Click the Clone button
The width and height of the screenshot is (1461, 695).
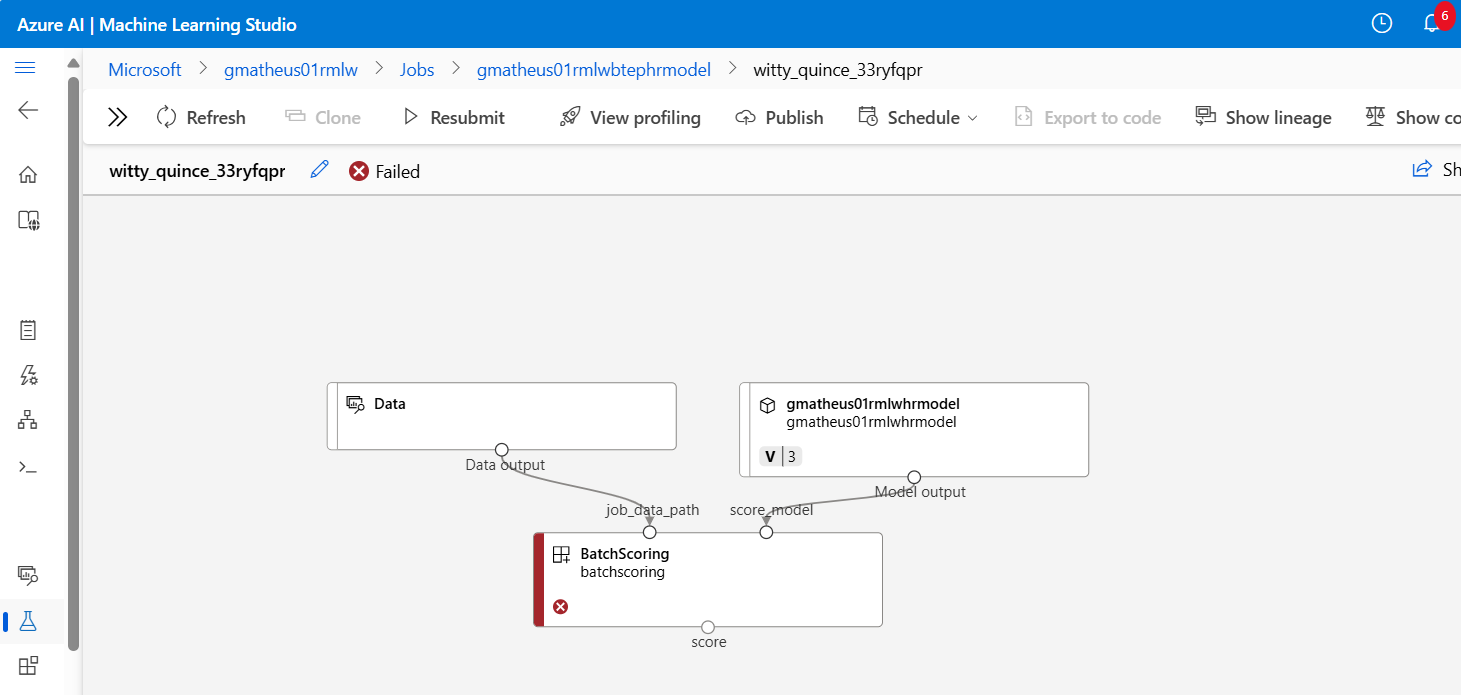323,118
